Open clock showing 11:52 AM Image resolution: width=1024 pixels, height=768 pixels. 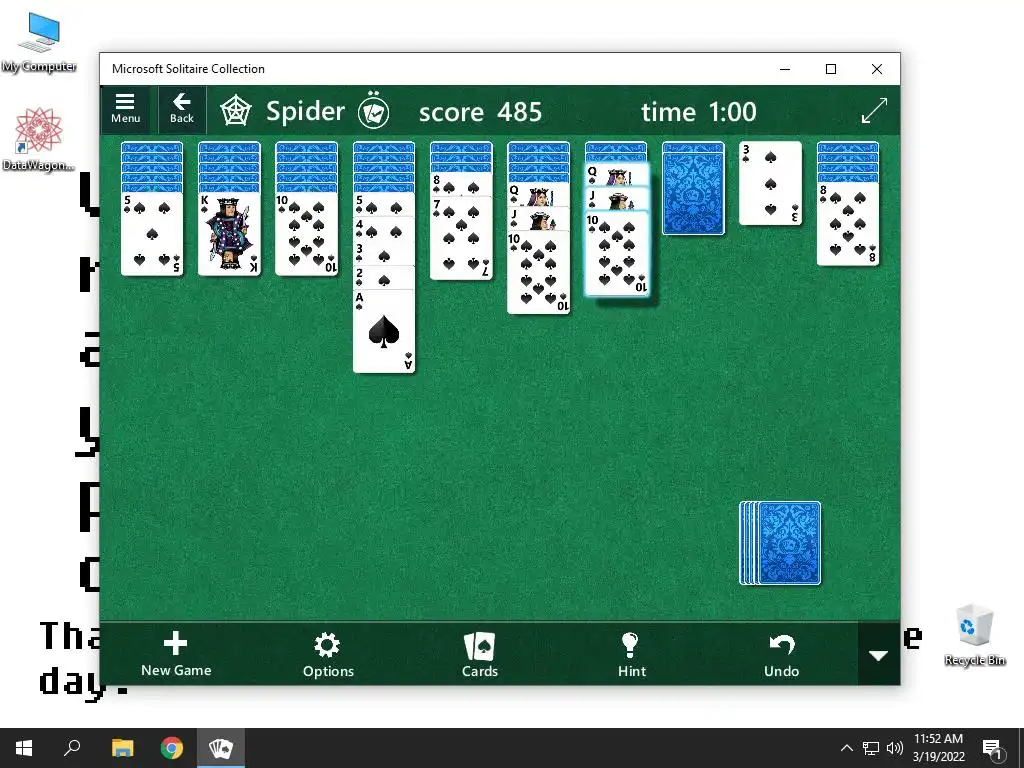[938, 748]
